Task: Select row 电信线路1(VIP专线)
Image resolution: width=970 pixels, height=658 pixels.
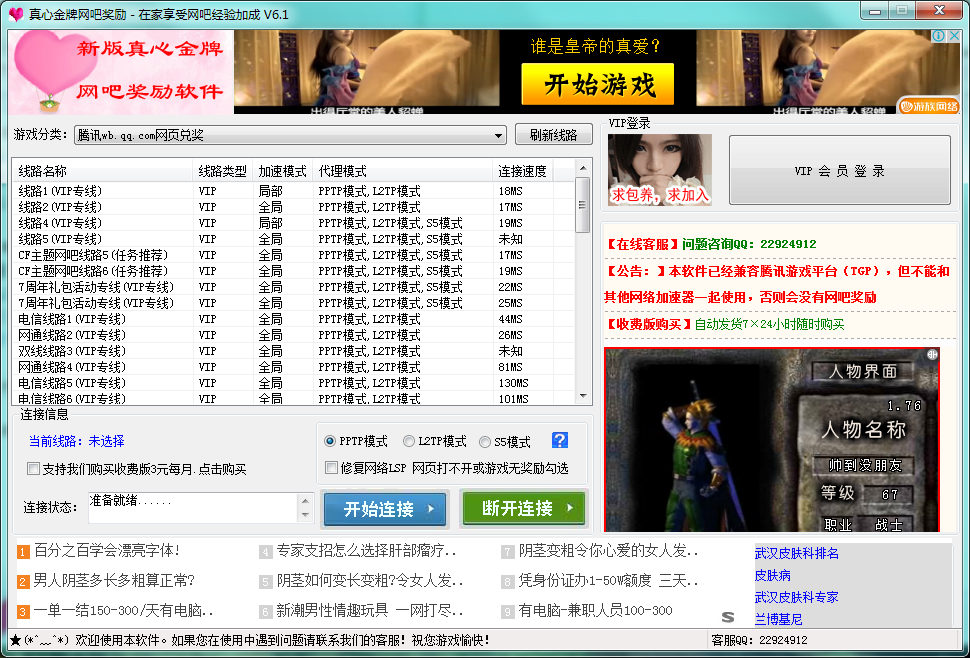Action: pos(293,319)
